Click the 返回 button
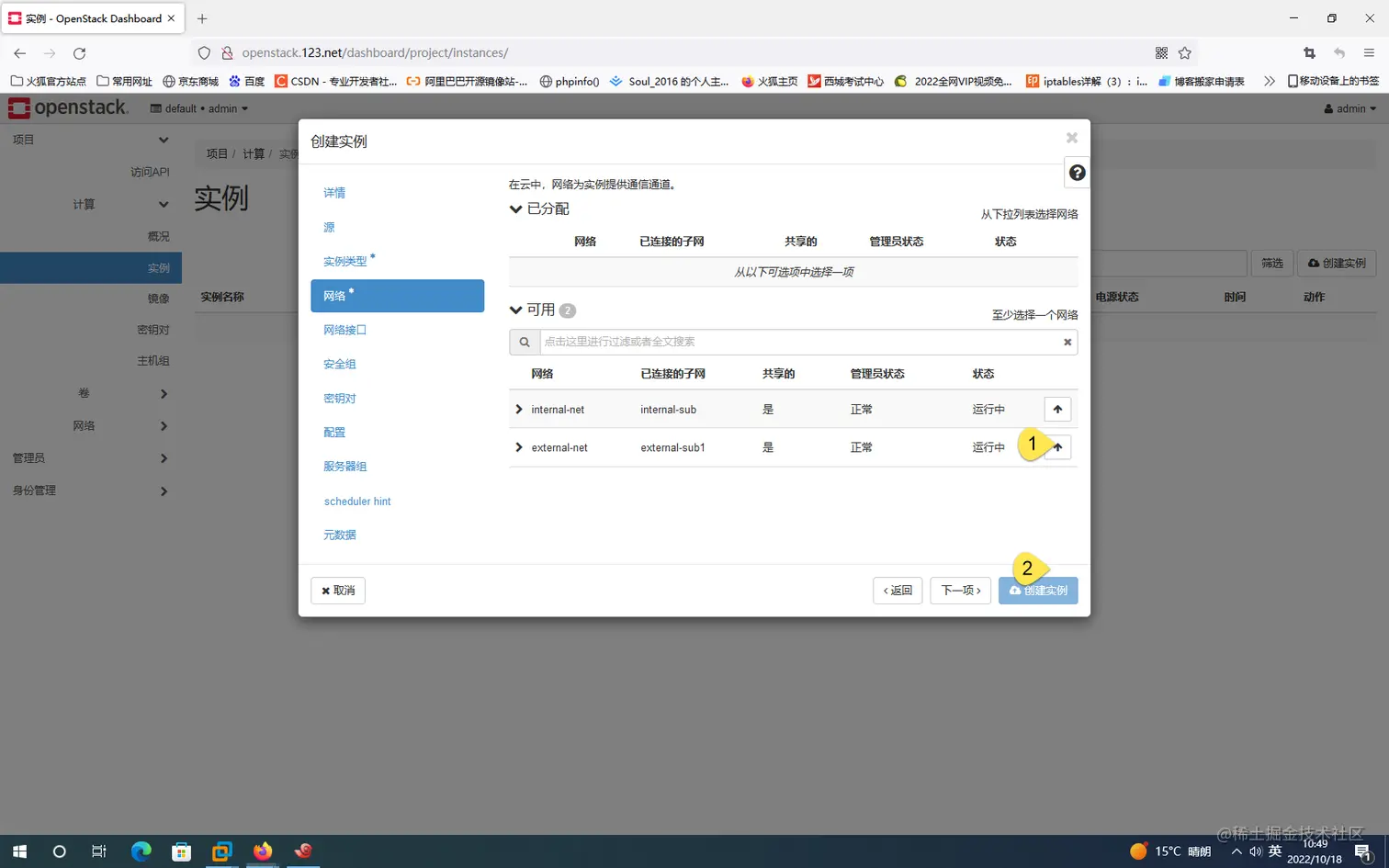 [898, 591]
